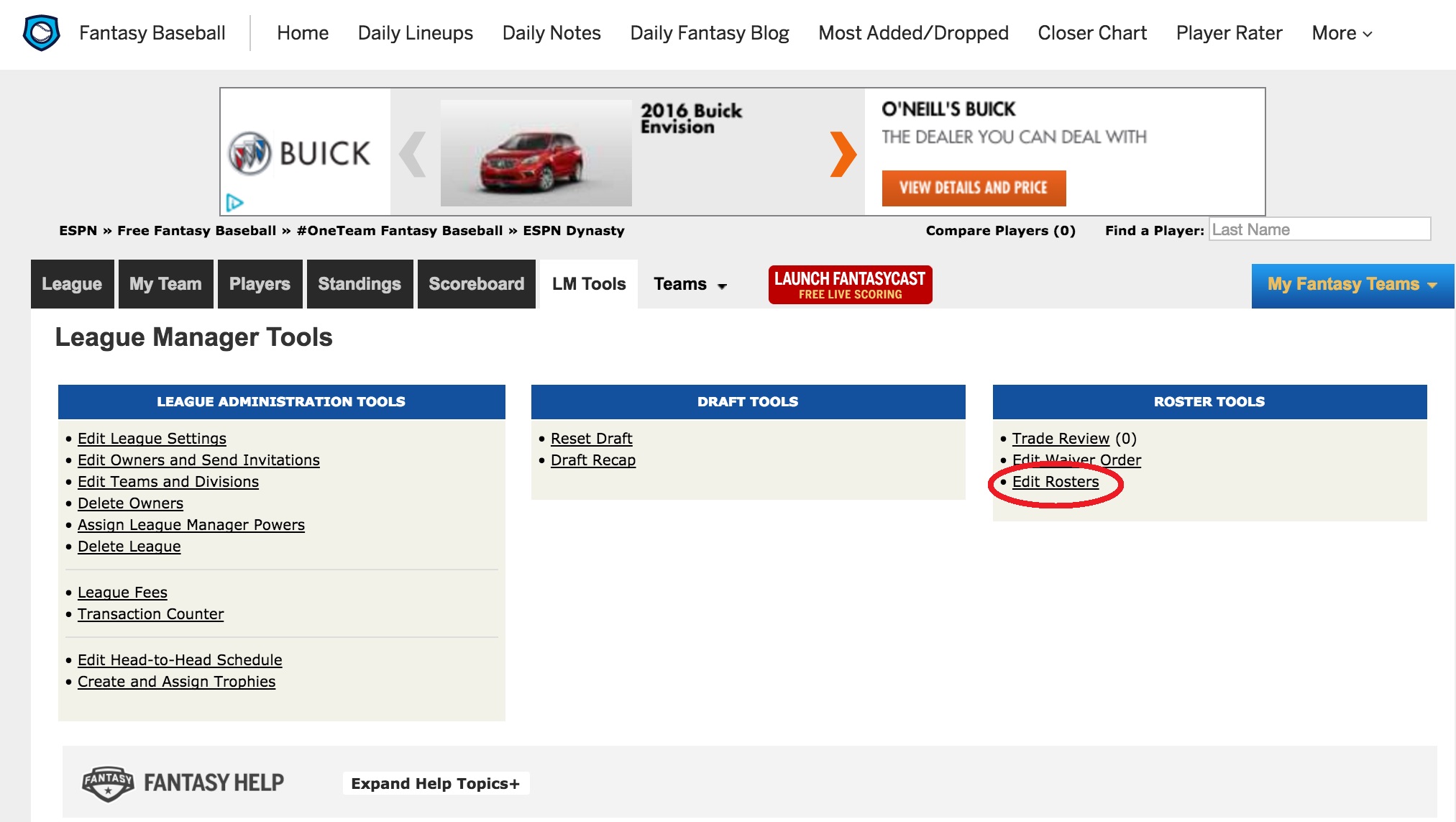The image size is (1456, 822).
Task: Open Edit Rosters
Action: (x=1056, y=482)
